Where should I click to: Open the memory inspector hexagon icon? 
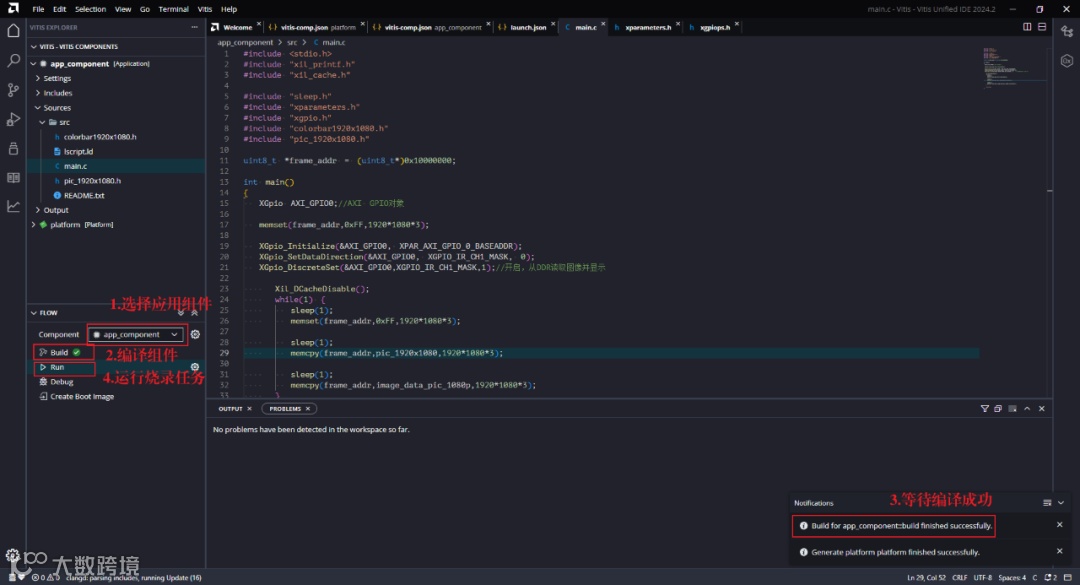click(x=1067, y=61)
